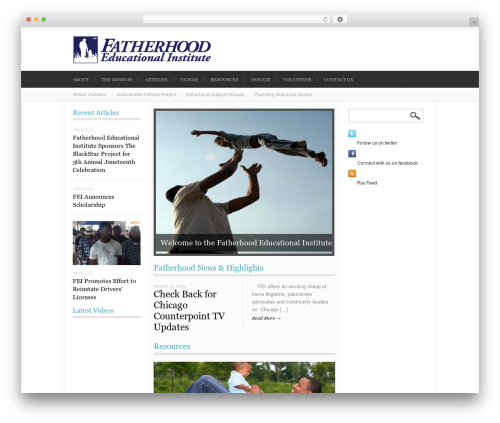The height and width of the screenshot is (423, 500).
Task: Open the Volunteer menu item
Action: (x=297, y=80)
